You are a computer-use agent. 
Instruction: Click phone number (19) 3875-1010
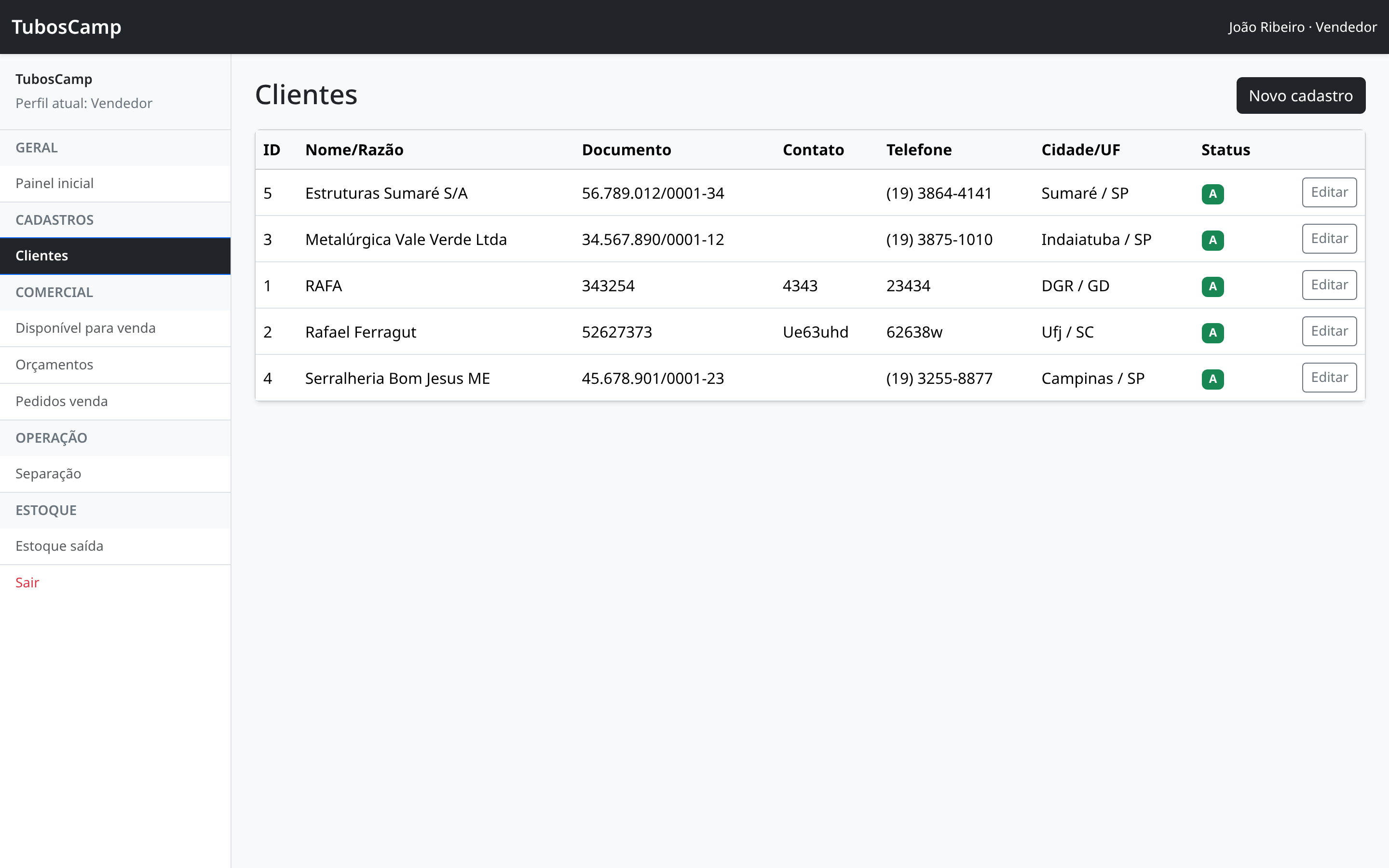pyautogui.click(x=939, y=240)
